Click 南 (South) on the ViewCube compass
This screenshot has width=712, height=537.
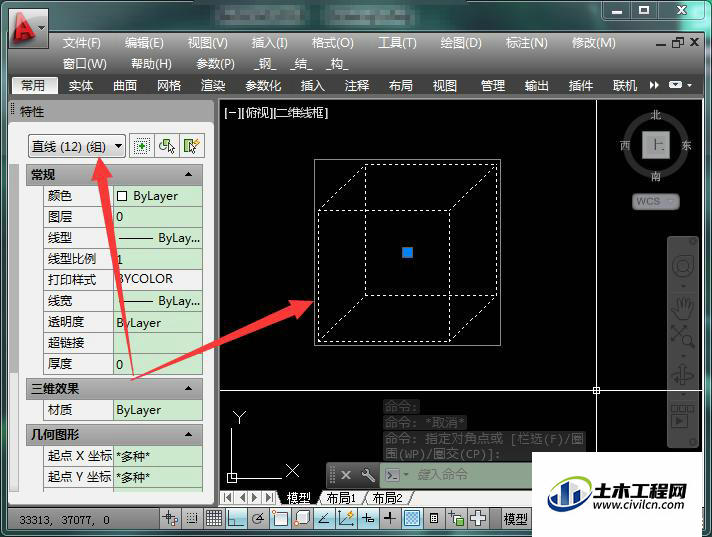click(x=656, y=176)
